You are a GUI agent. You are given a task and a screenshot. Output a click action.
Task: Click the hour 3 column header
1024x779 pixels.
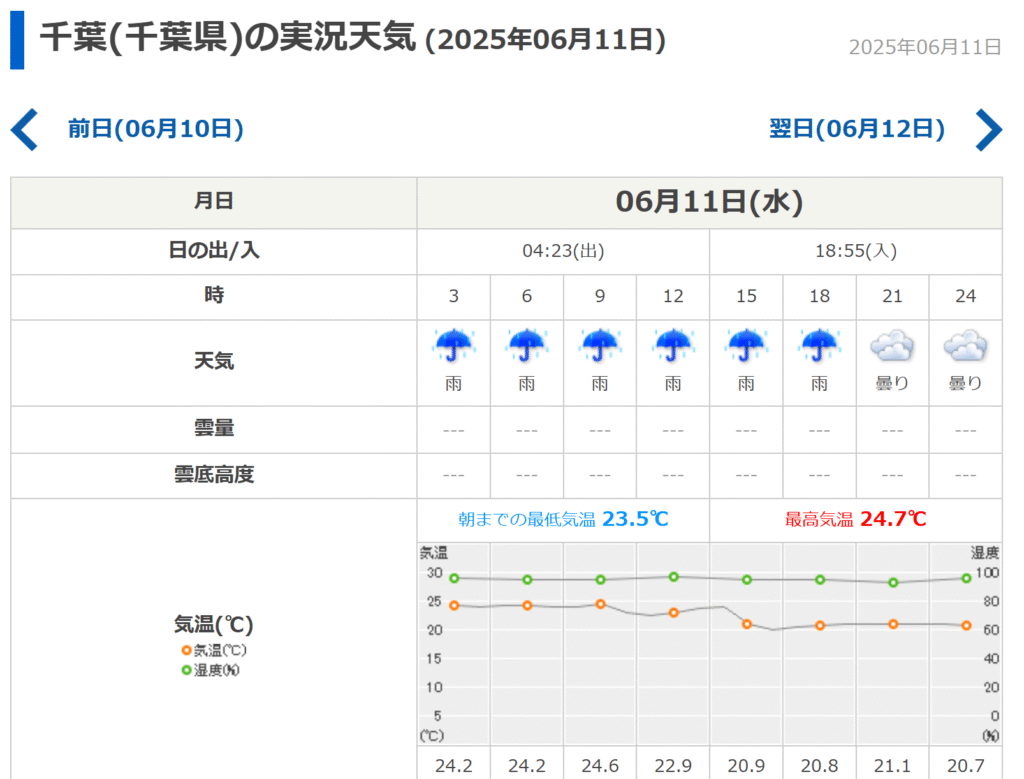(x=453, y=296)
